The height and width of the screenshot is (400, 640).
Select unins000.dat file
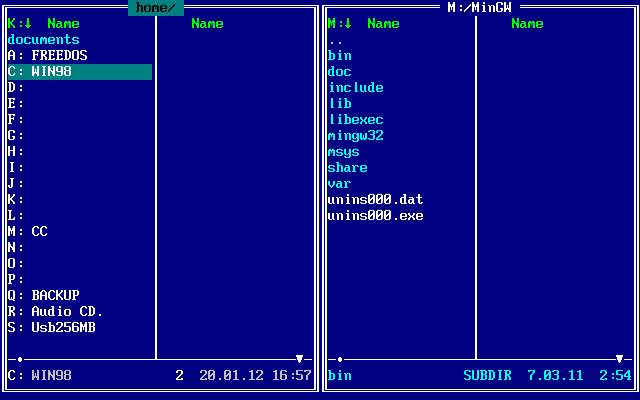tap(375, 200)
